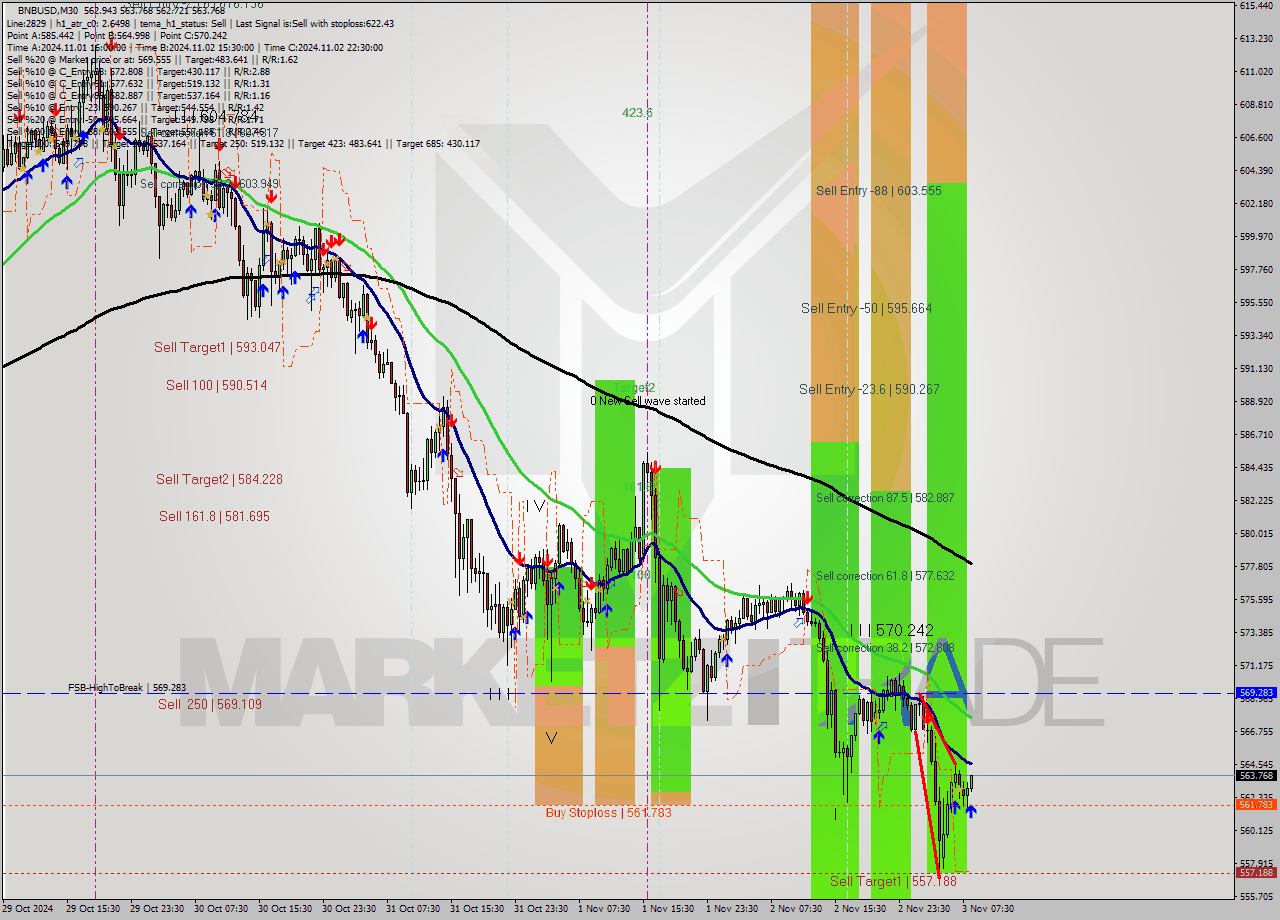The width and height of the screenshot is (1280, 920).
Task: Click 'Sell 250 | 569.109' label
Action: pos(210,704)
